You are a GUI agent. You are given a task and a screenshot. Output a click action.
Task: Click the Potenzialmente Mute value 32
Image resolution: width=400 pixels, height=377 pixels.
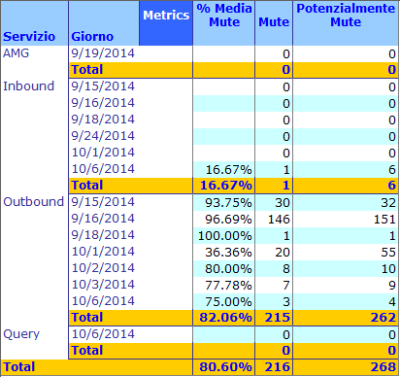tap(388, 202)
